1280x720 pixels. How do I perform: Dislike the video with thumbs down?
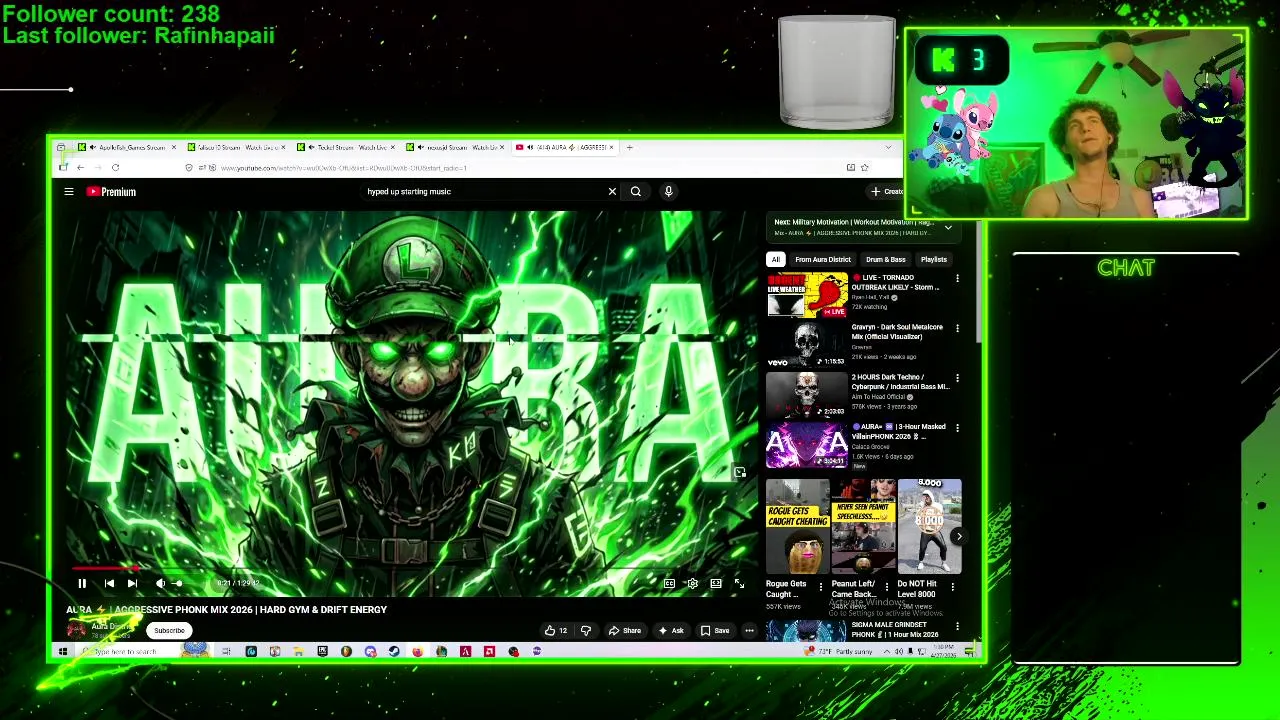586,631
